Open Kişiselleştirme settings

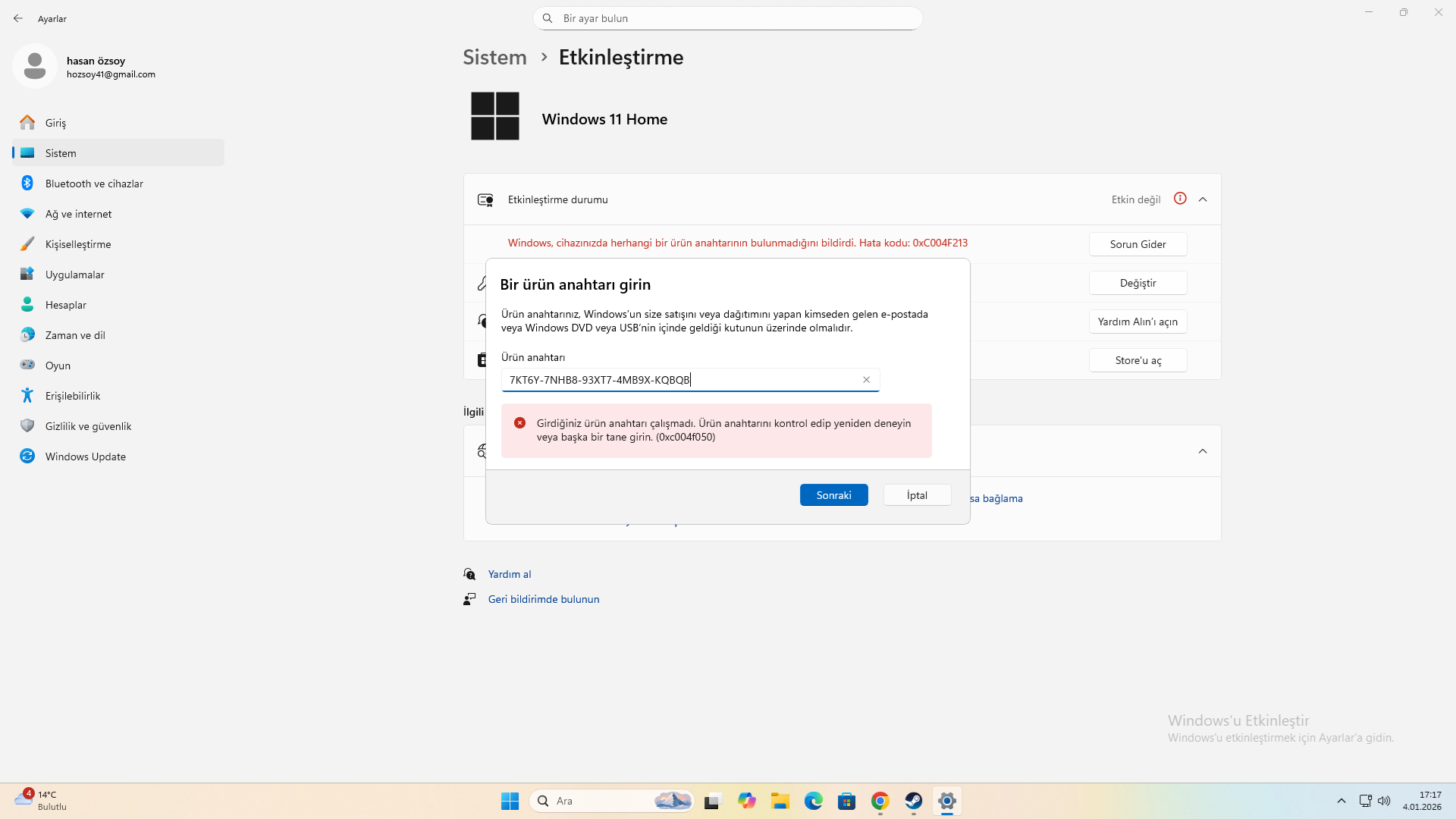tap(118, 243)
